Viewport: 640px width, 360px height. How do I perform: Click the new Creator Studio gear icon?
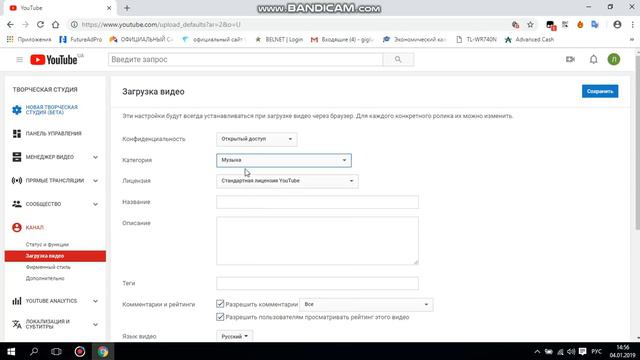pyautogui.click(x=17, y=110)
